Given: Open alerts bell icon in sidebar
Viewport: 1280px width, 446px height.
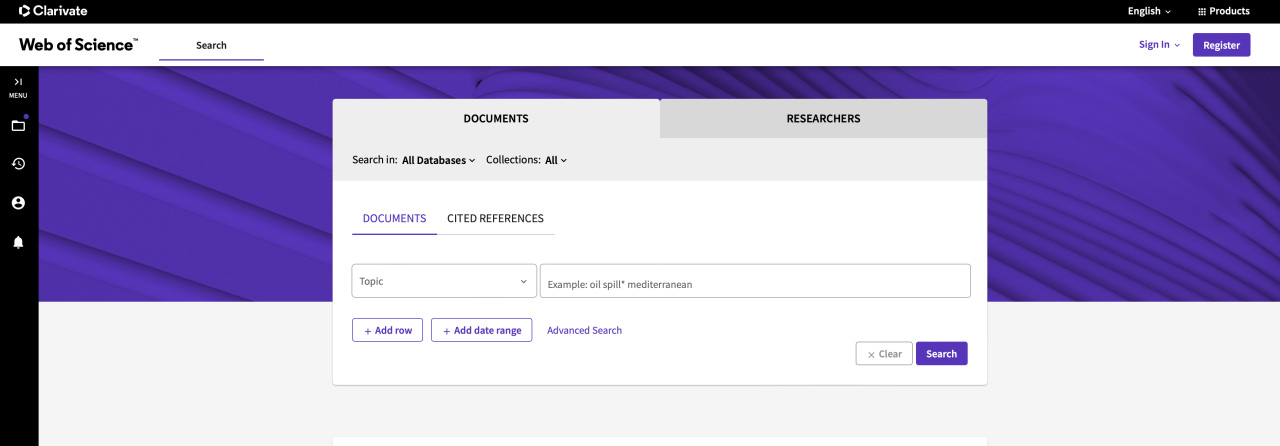Looking at the screenshot, I should pos(18,242).
